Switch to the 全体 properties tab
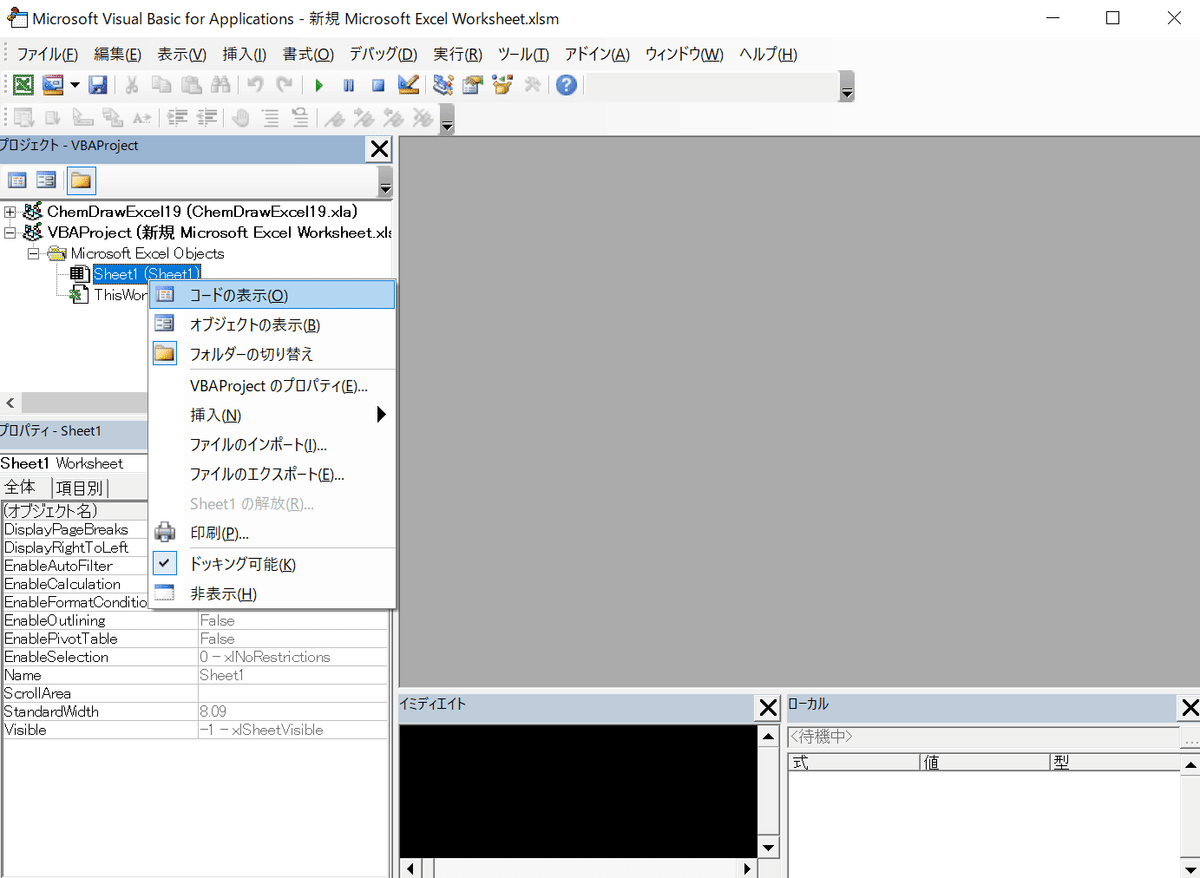The width and height of the screenshot is (1200, 878). pyautogui.click(x=20, y=487)
